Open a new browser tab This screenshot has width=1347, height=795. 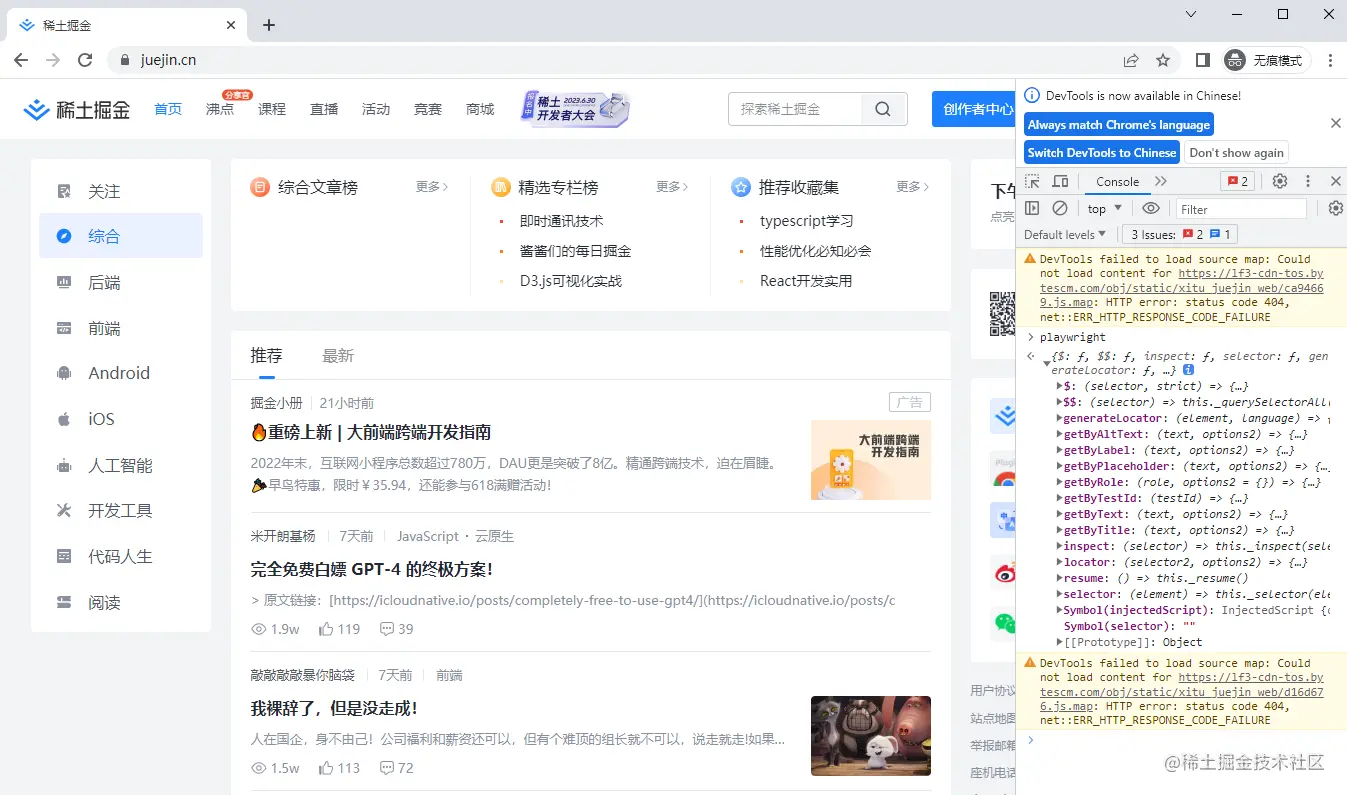269,25
